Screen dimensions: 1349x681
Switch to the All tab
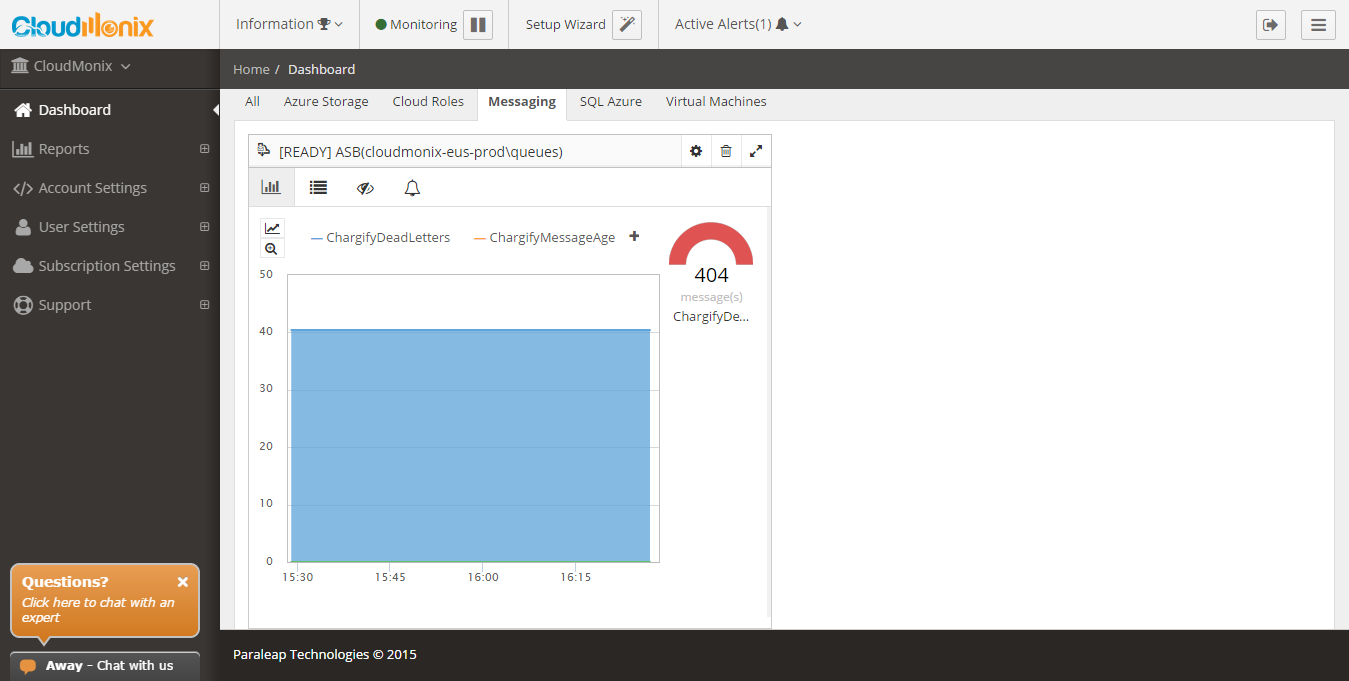coord(252,102)
